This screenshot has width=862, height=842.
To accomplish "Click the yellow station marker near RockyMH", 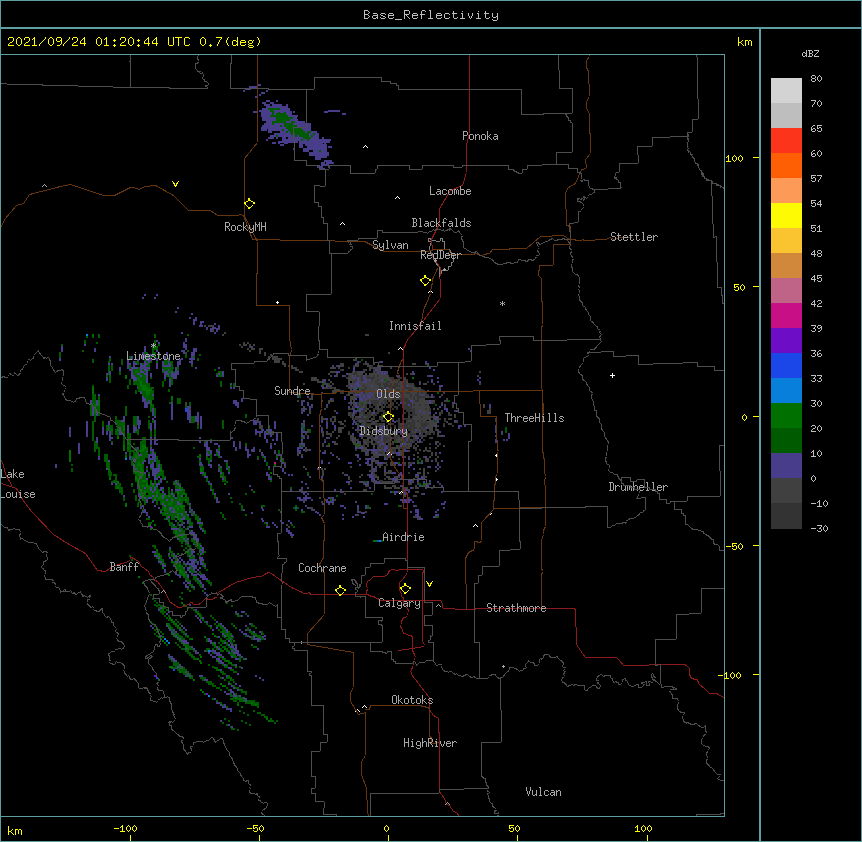I will tap(249, 203).
